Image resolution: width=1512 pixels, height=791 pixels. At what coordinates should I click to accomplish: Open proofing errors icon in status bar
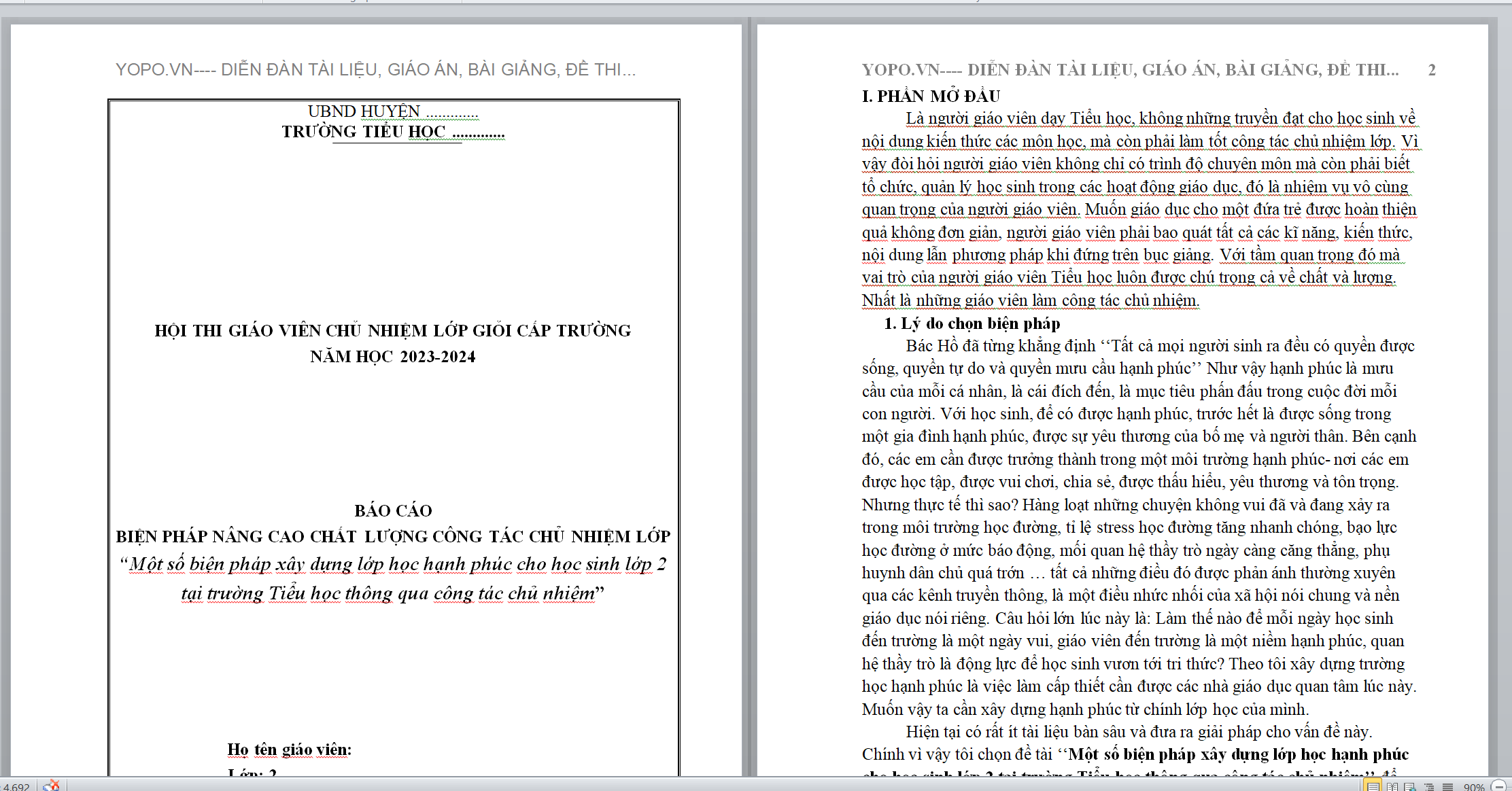[x=52, y=786]
